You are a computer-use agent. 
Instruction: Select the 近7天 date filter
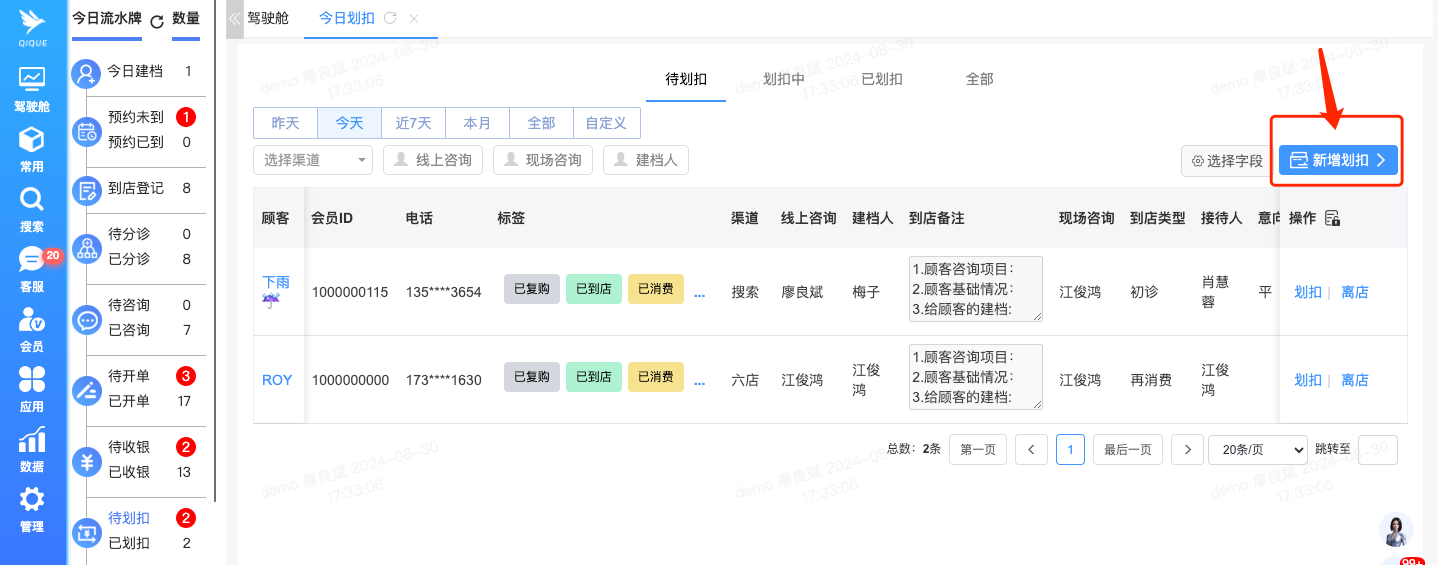click(x=413, y=123)
